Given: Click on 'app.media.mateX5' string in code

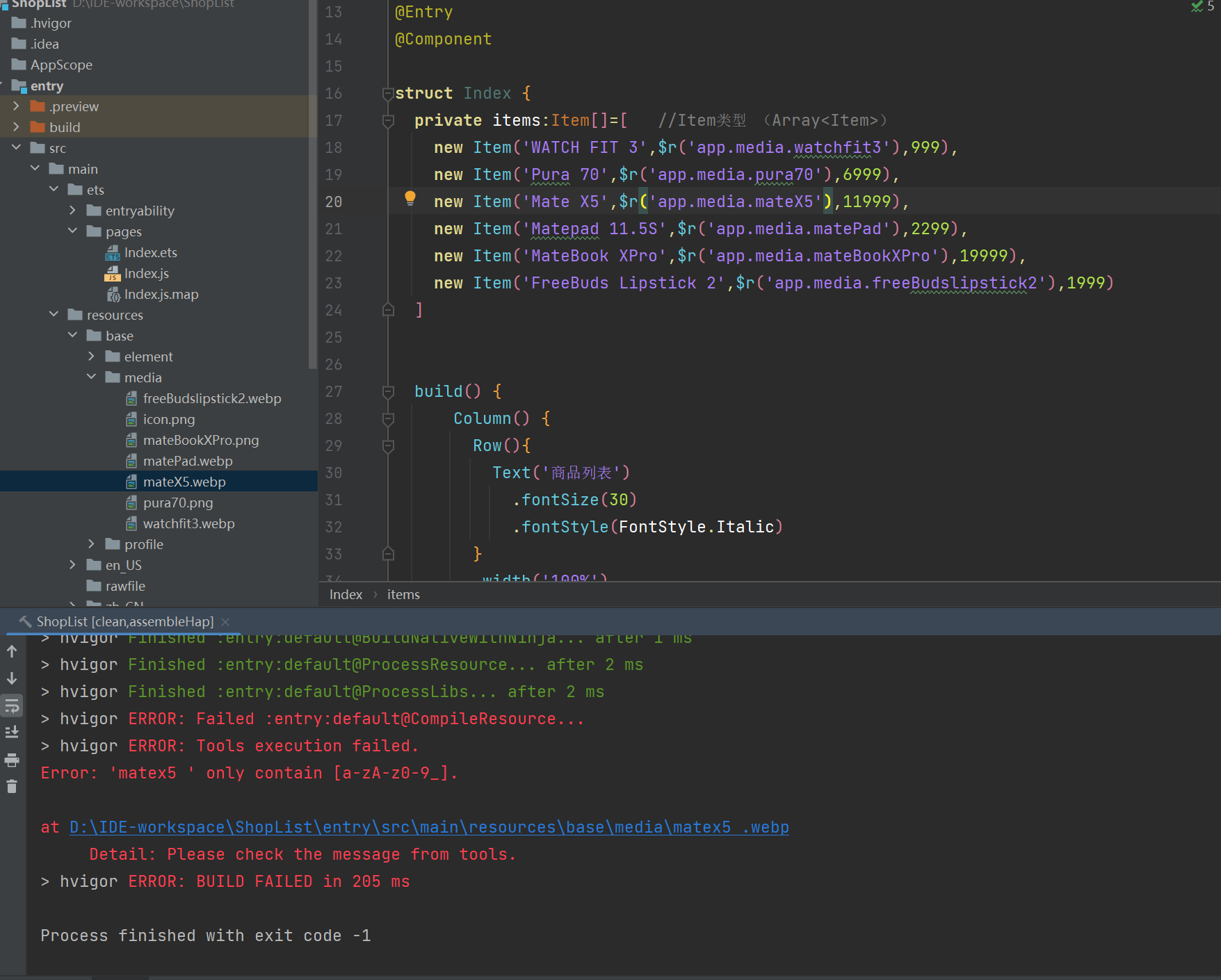Looking at the screenshot, I should coord(735,202).
